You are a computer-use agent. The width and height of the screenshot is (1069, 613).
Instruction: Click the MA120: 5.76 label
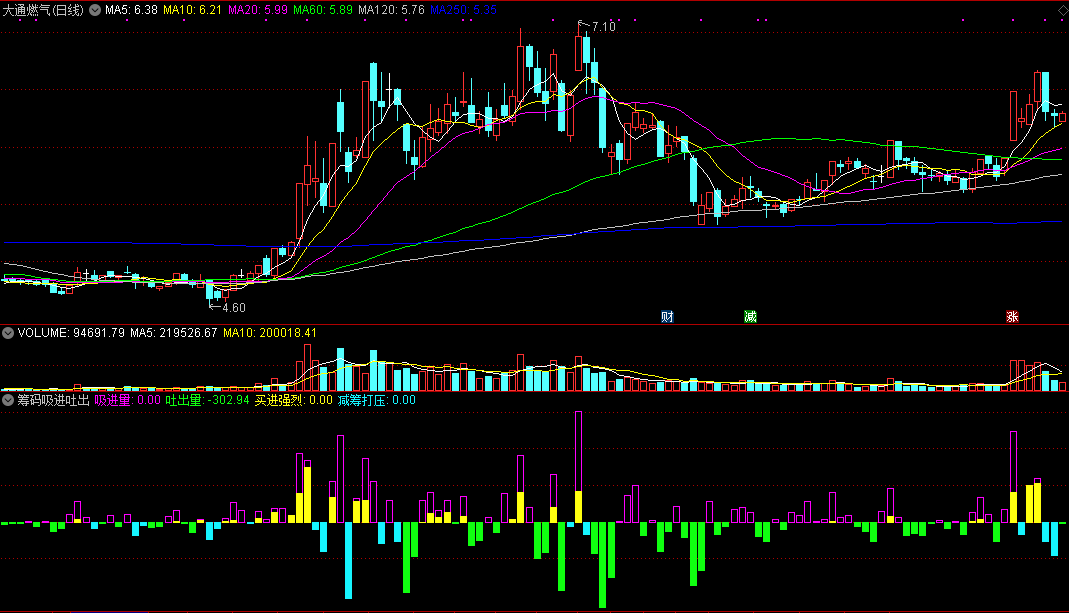tap(391, 10)
